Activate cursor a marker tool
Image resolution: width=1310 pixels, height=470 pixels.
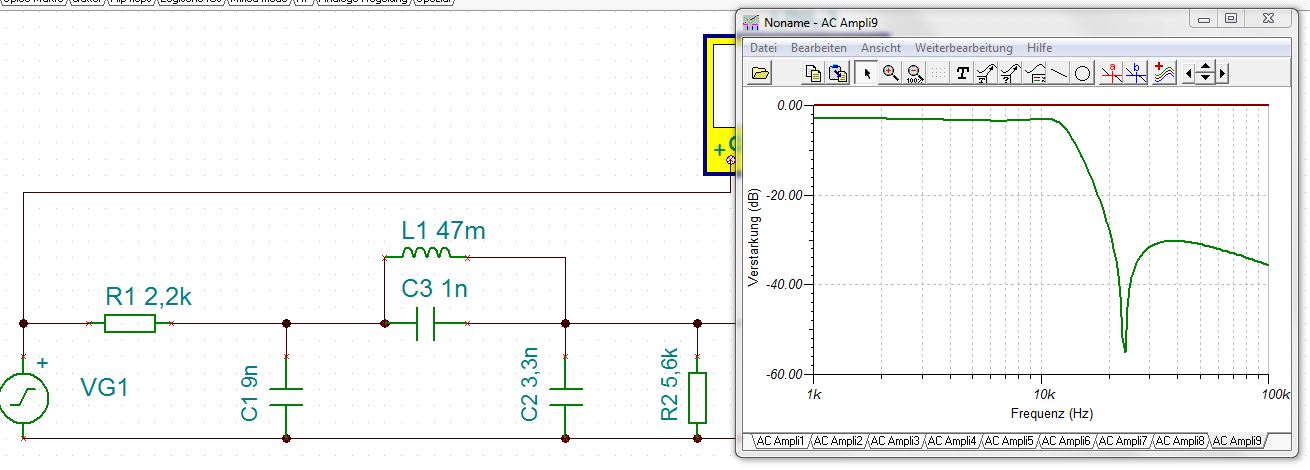(1111, 73)
